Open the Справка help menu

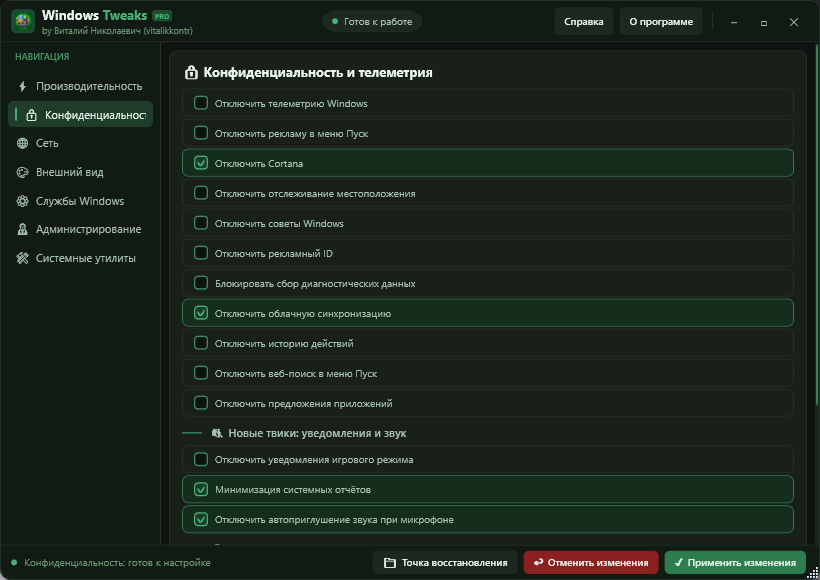click(584, 21)
